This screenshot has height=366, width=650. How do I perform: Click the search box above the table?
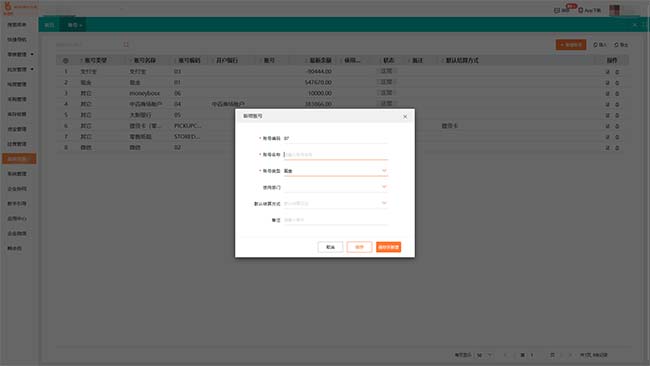pos(88,44)
